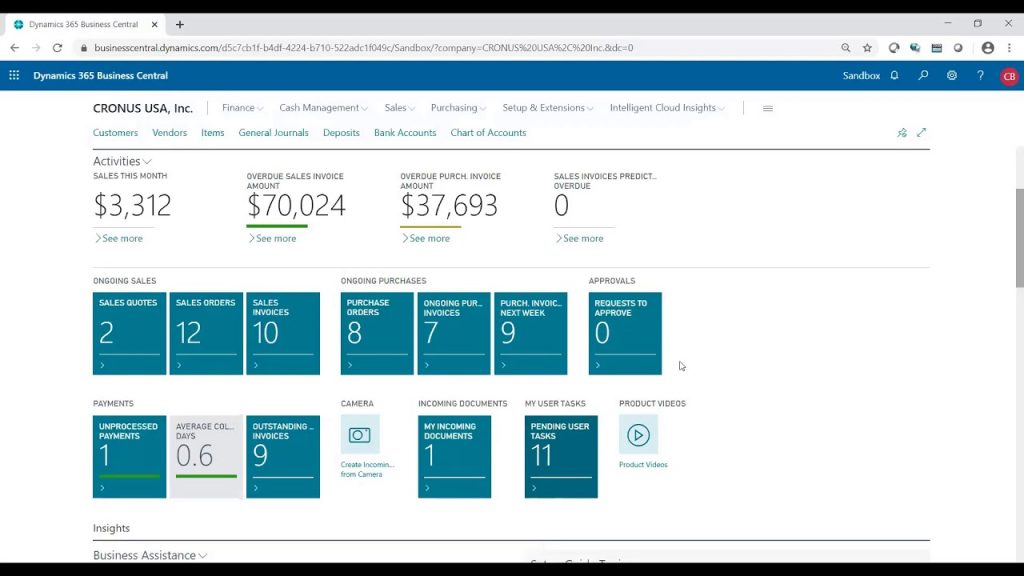Open the CB user account avatar
The width and height of the screenshot is (1024, 576).
click(x=1009, y=76)
